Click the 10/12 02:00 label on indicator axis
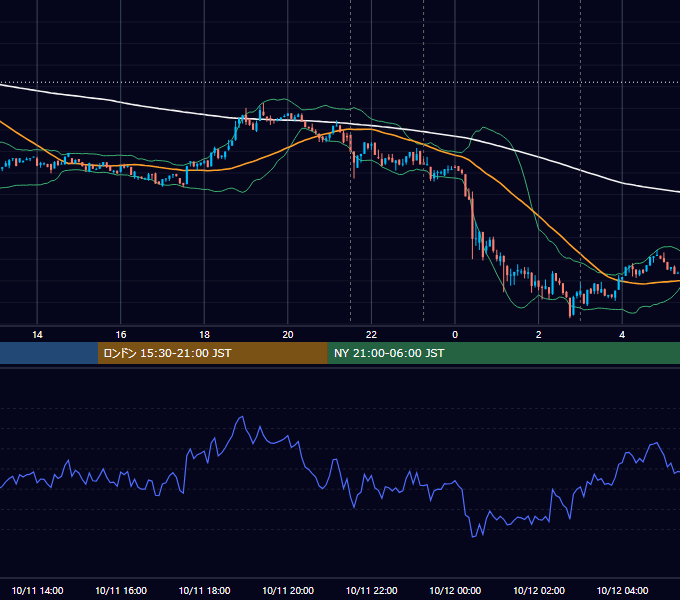The image size is (680, 600). [x=539, y=590]
